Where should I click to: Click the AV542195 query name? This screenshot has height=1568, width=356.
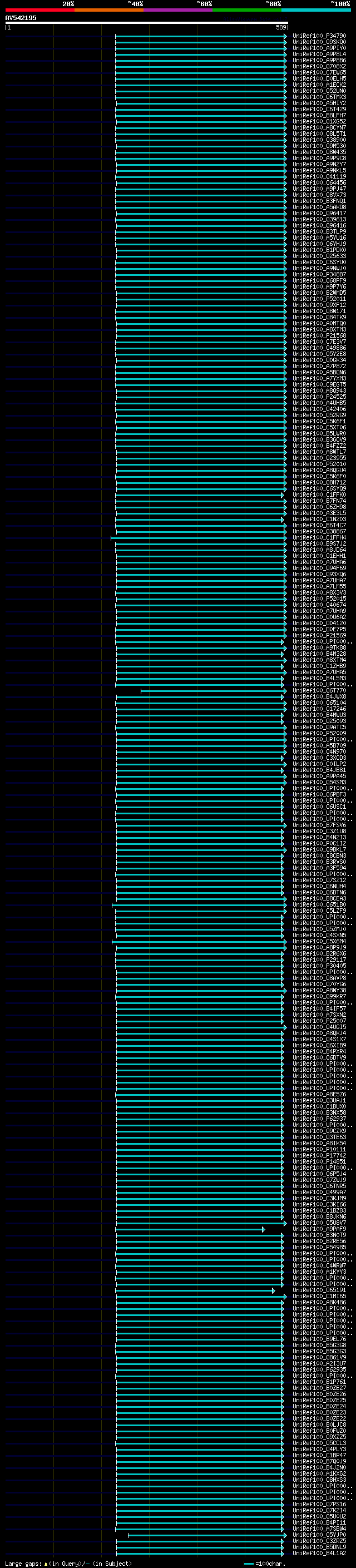21,18
